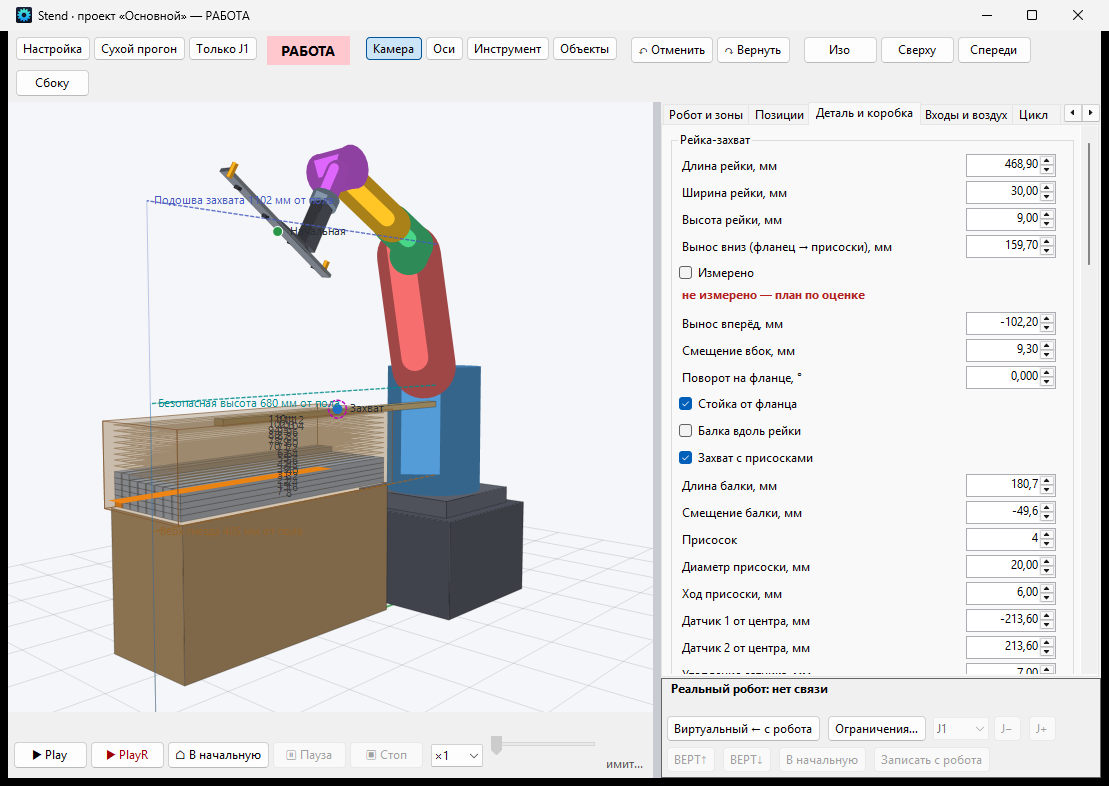Viewport: 1109px width, 786px height.
Task: Open the ×1 speed dropdown
Action: pos(457,756)
